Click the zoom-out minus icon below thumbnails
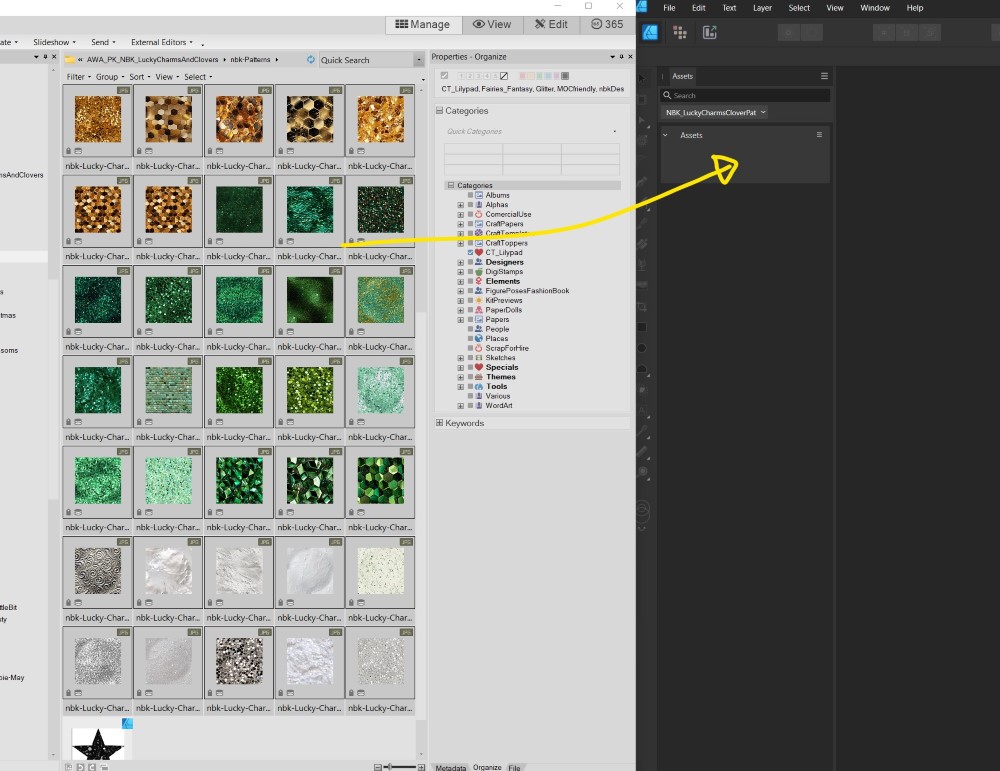The image size is (1000, 771). point(378,767)
